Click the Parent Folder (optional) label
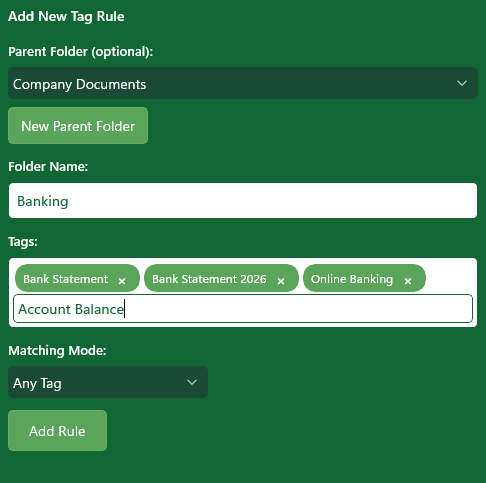Viewport: 486px width, 483px height. click(x=81, y=52)
